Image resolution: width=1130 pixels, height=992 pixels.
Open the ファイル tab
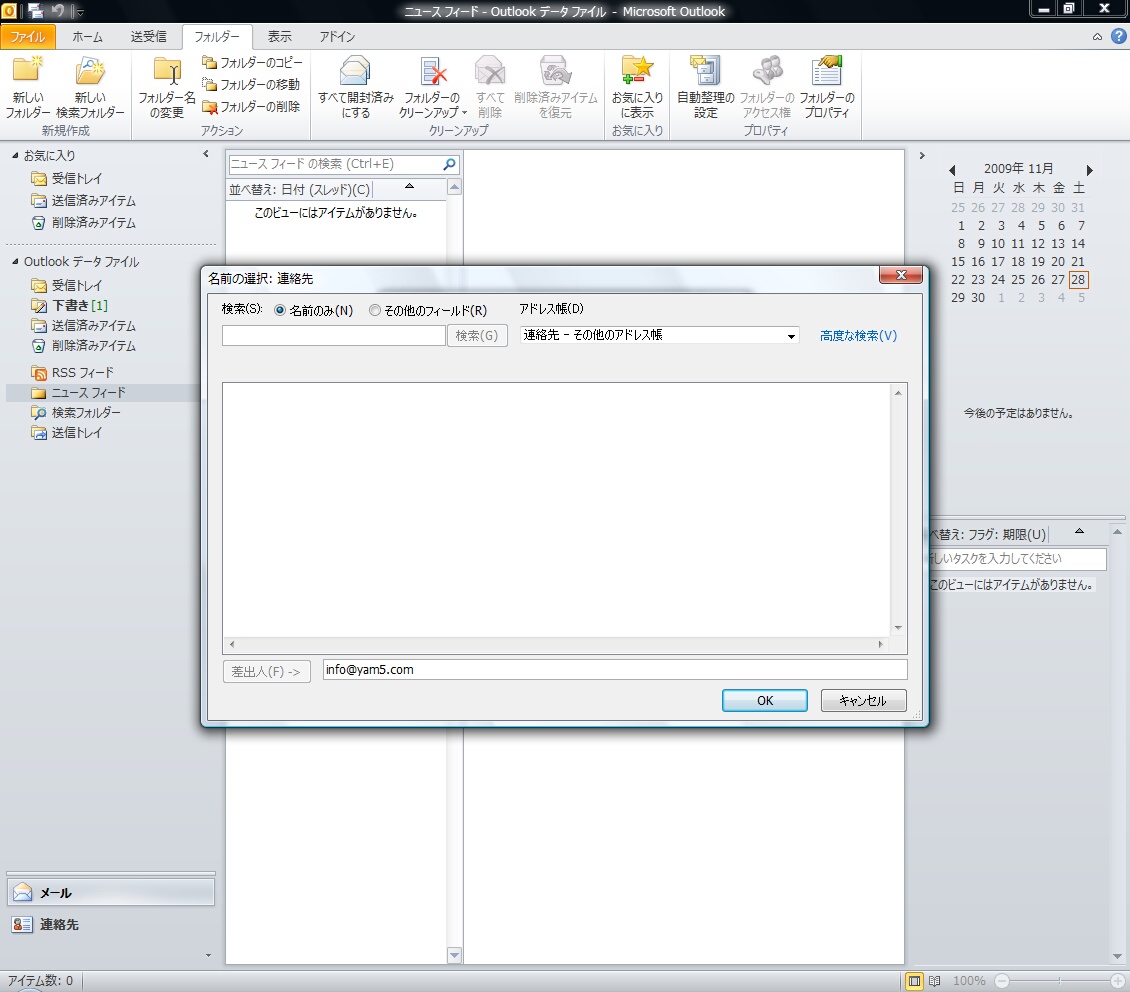27,37
